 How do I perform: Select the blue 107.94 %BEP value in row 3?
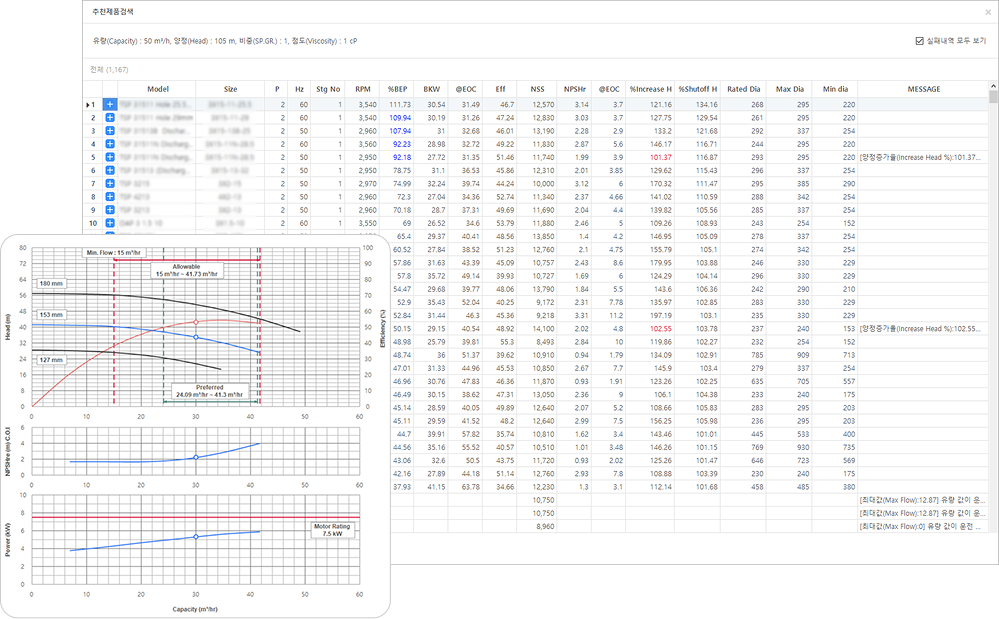point(400,131)
